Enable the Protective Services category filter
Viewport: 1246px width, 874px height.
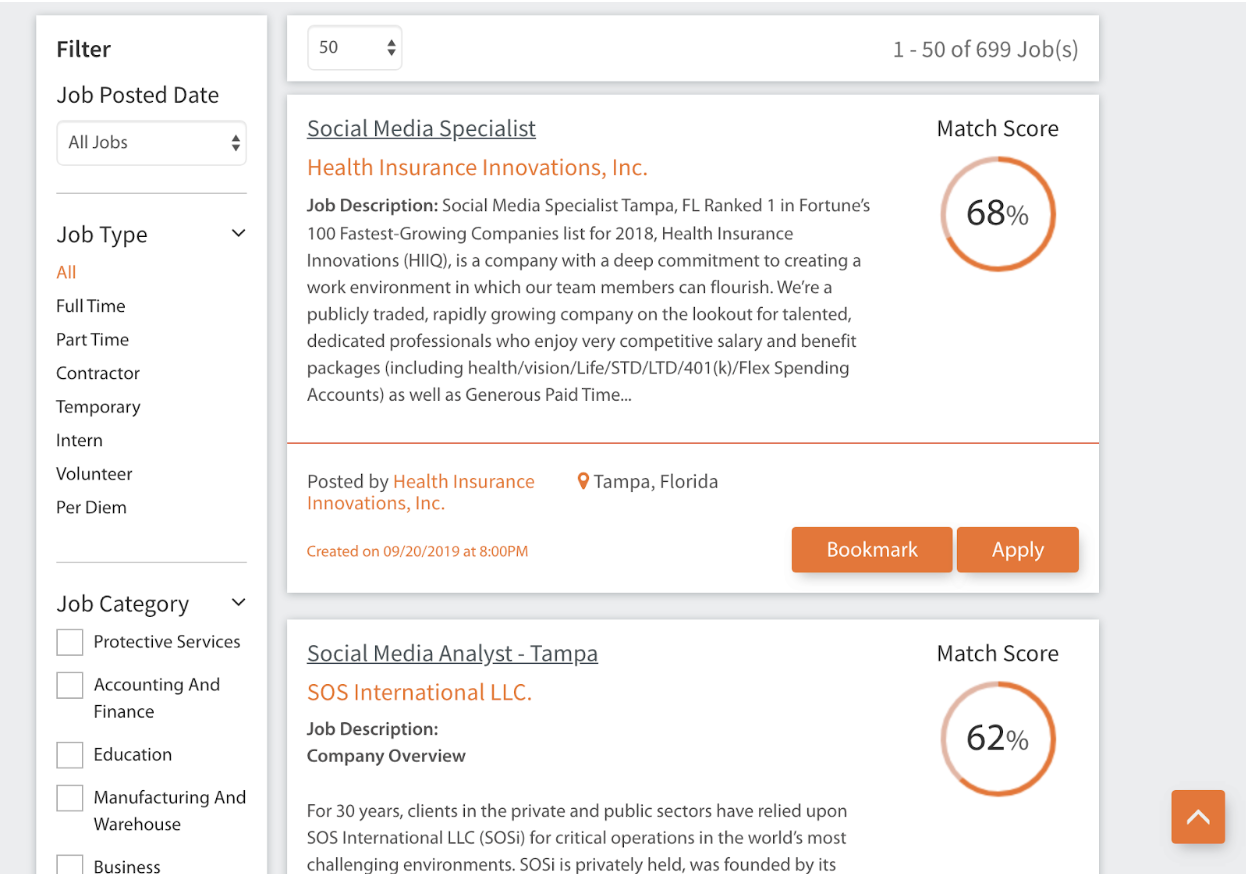coord(69,641)
